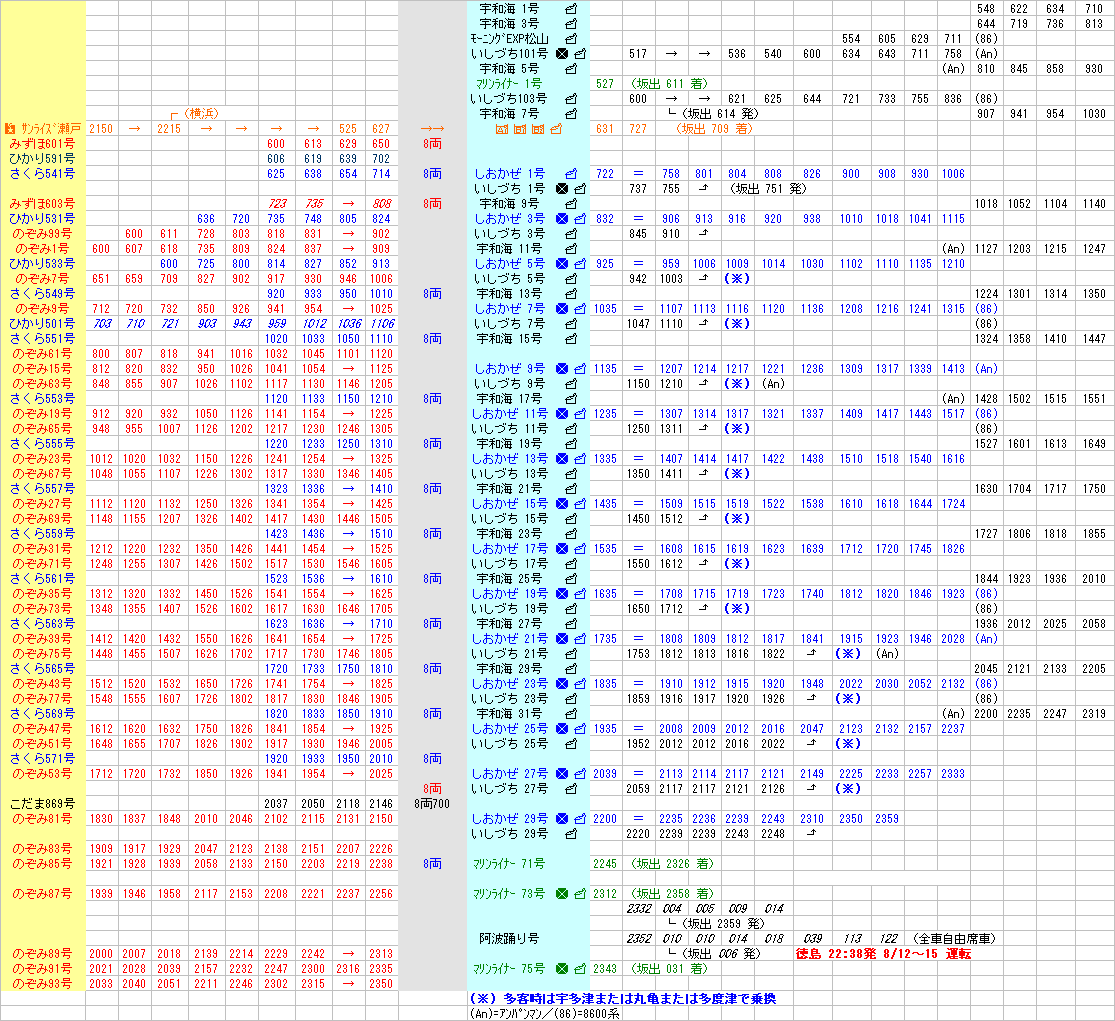Click the blue （※） transfer footnote
Image resolution: width=1115 pixels, height=1021 pixels.
[623, 999]
